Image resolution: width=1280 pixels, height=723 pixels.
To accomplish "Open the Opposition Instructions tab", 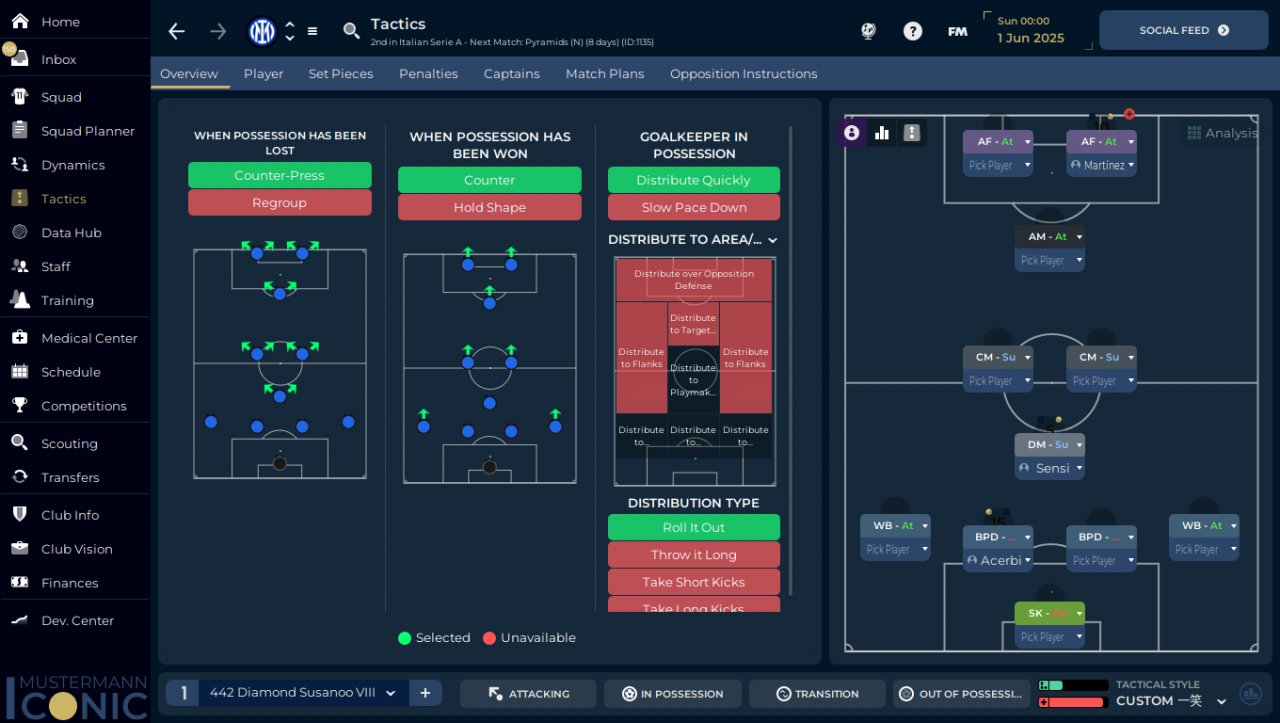I will [744, 74].
